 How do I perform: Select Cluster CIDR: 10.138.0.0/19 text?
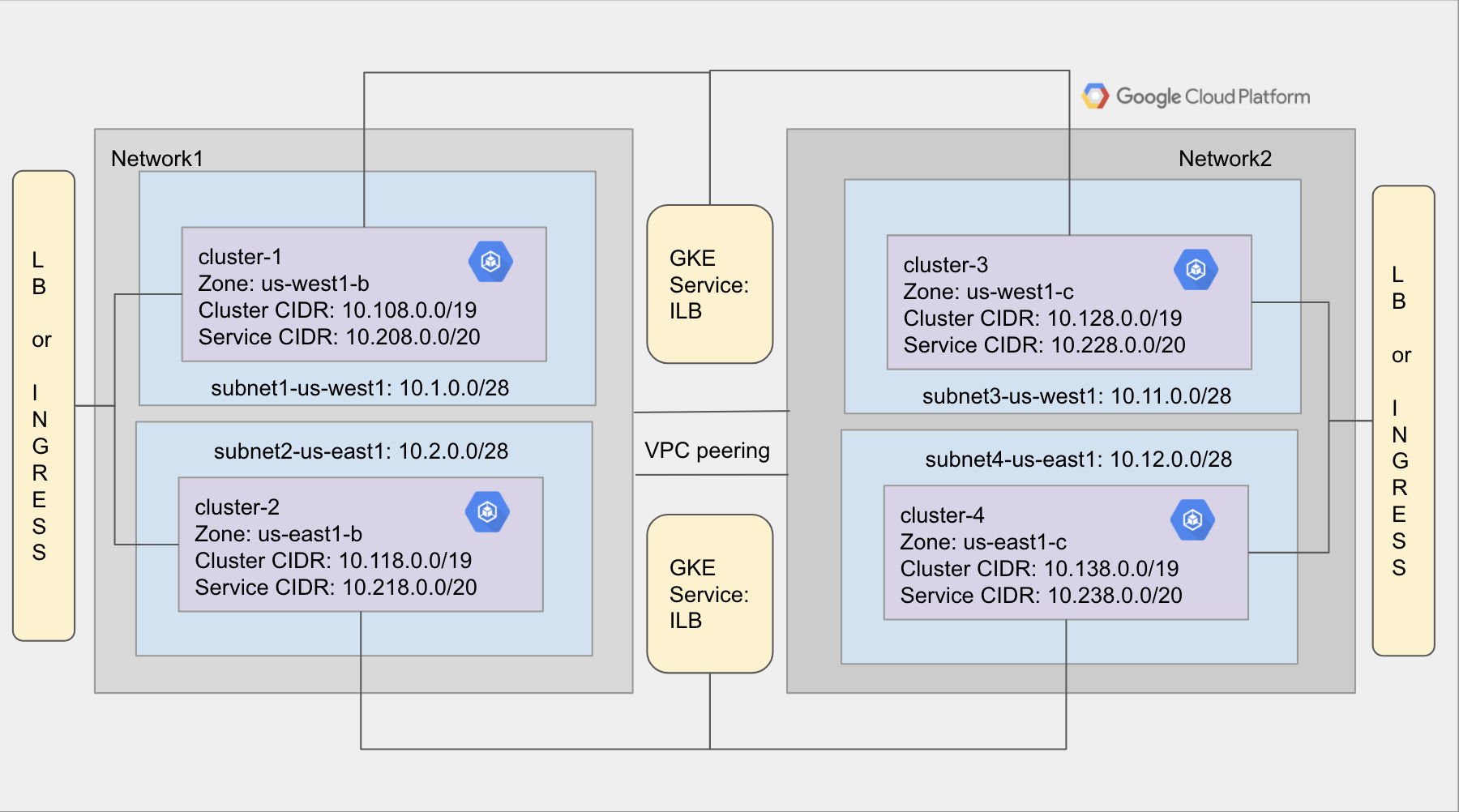tap(1039, 569)
